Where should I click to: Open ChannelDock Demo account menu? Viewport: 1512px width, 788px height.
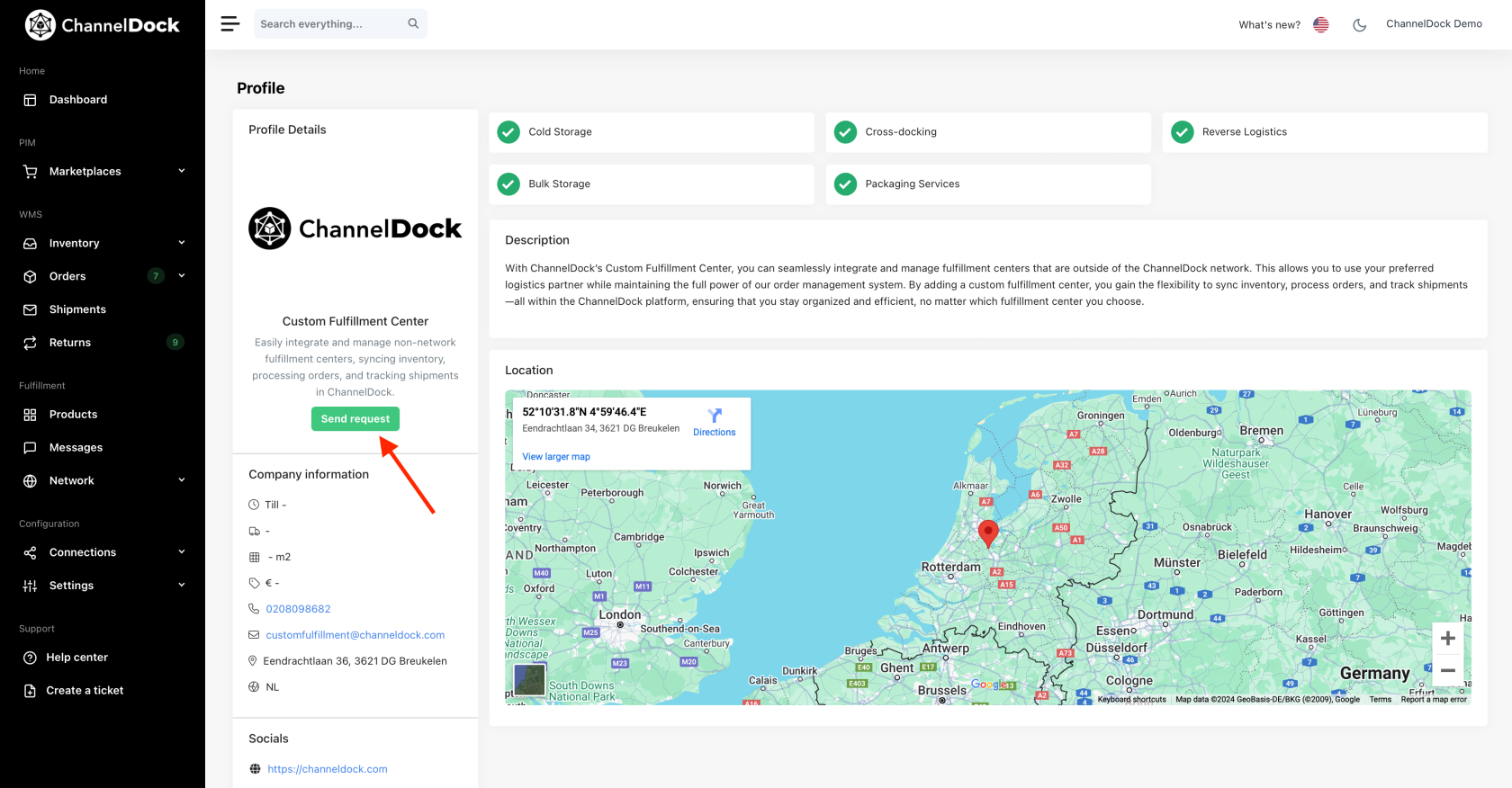1434,24
